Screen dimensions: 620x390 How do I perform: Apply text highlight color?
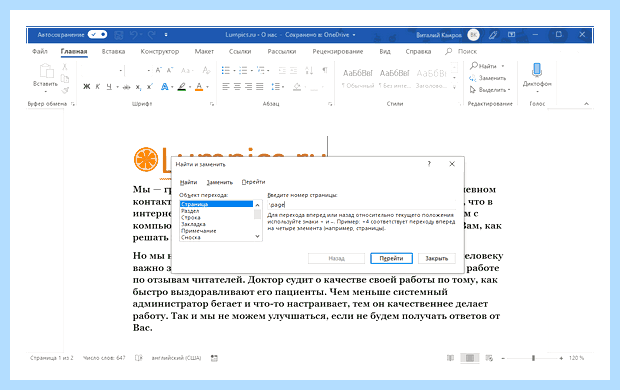181,87
